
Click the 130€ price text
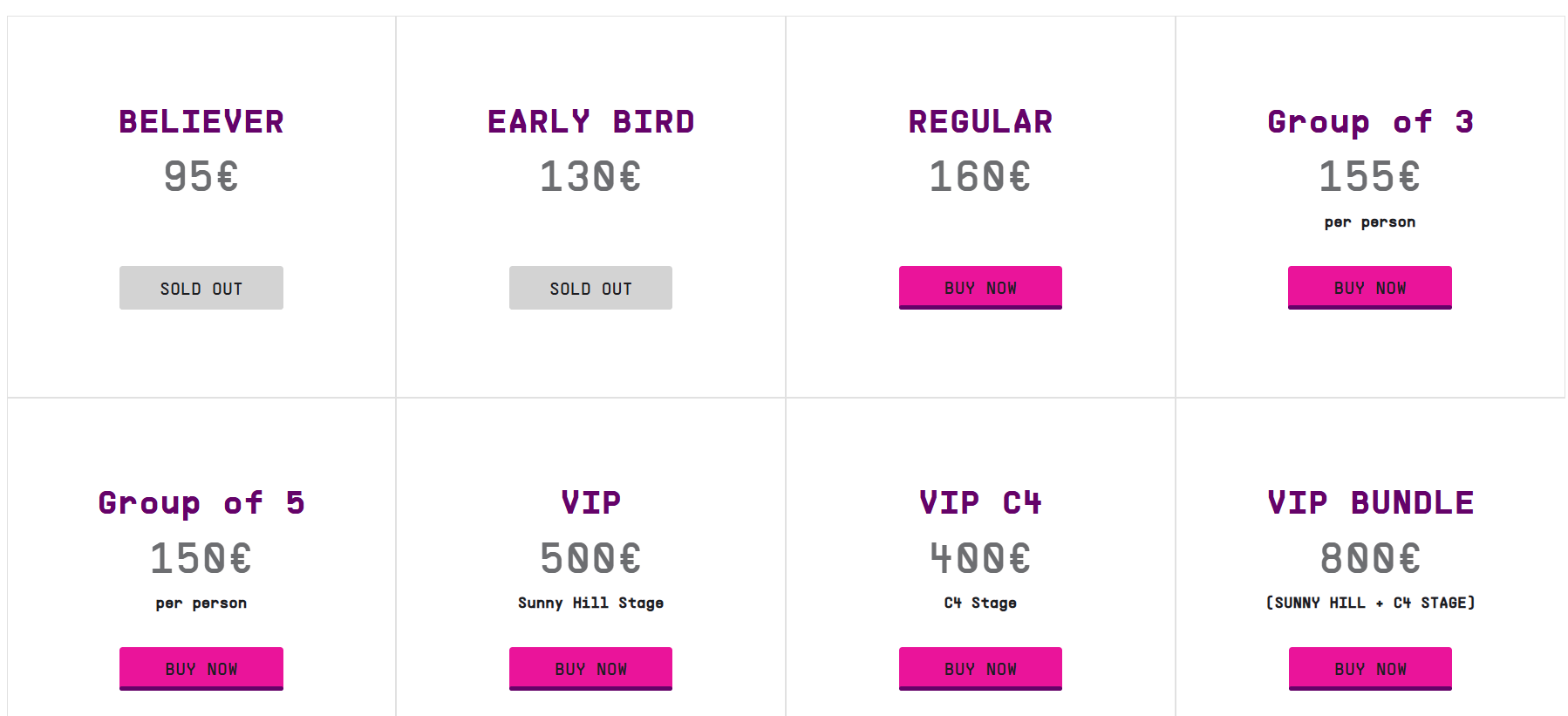click(x=590, y=177)
